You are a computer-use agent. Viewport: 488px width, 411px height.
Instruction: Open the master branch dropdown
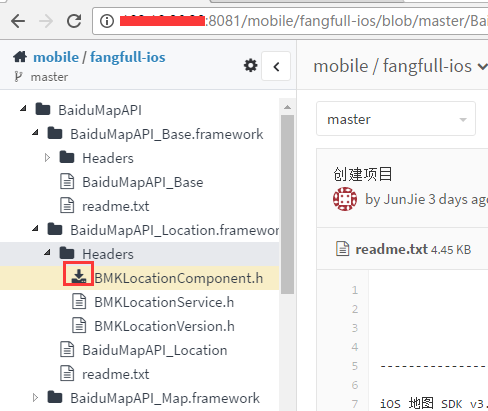point(396,119)
